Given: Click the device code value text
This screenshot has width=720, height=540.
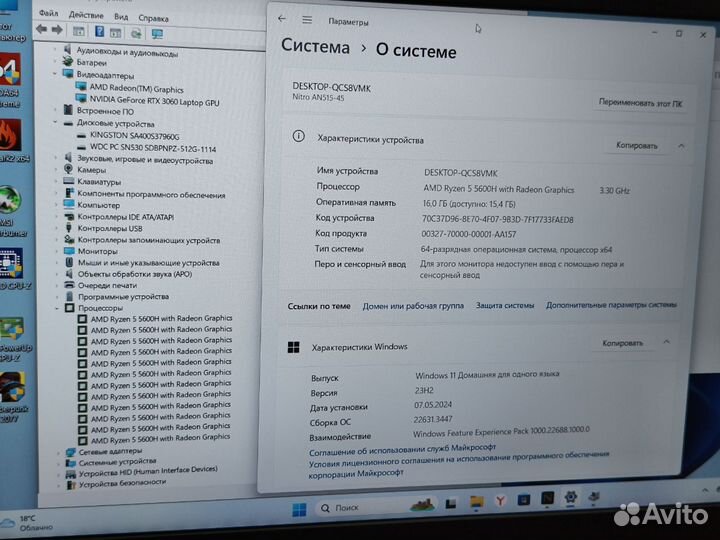Looking at the screenshot, I should click(x=498, y=219).
